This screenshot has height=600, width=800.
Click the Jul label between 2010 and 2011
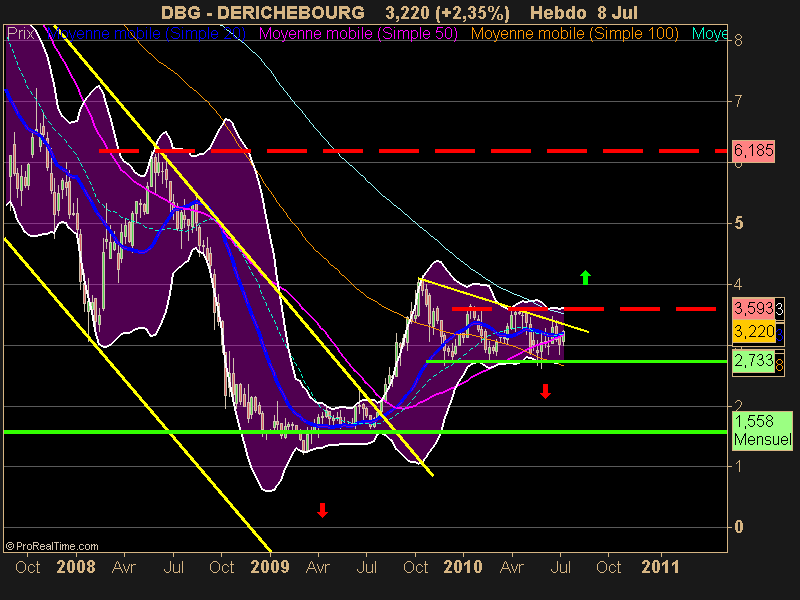560,567
